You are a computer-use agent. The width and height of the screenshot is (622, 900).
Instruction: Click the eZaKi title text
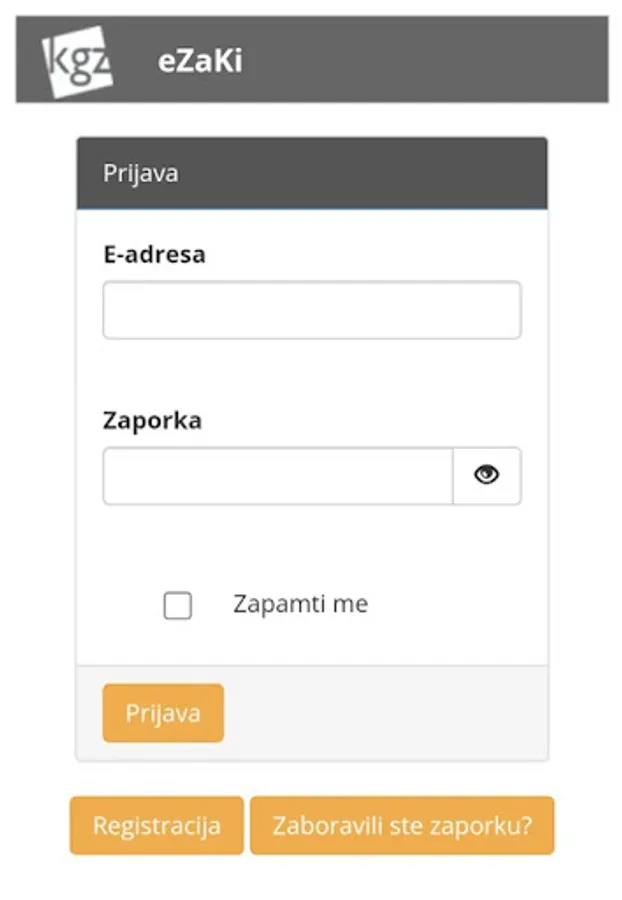[x=200, y=61]
